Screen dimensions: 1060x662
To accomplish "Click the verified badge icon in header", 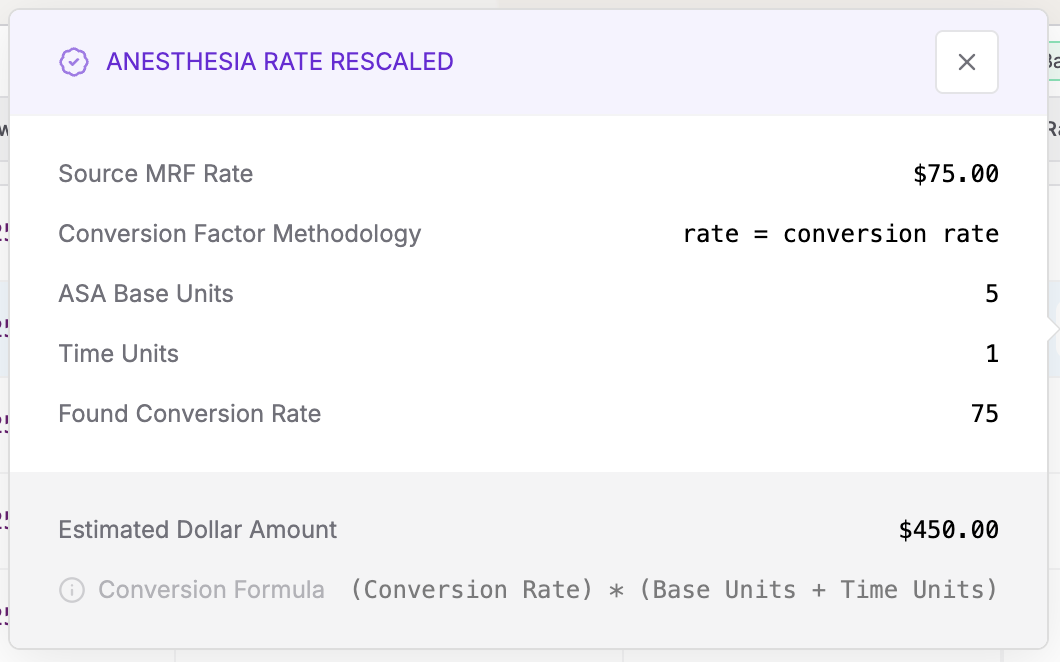I will point(73,62).
